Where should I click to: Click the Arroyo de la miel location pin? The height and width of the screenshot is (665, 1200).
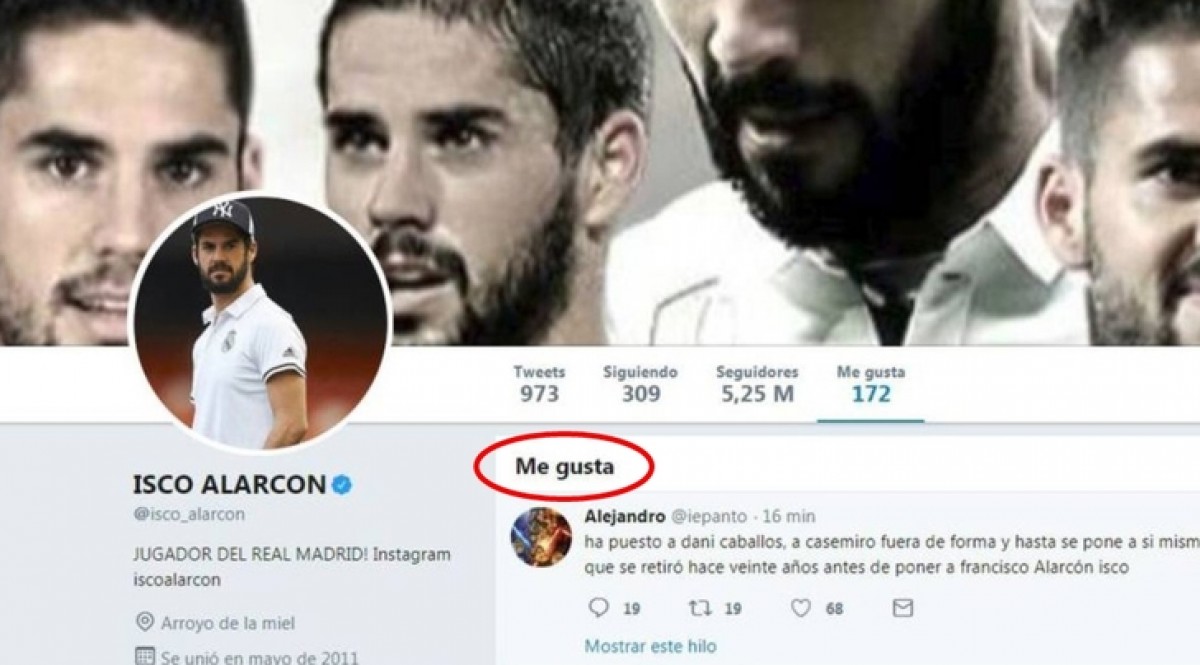tap(143, 622)
